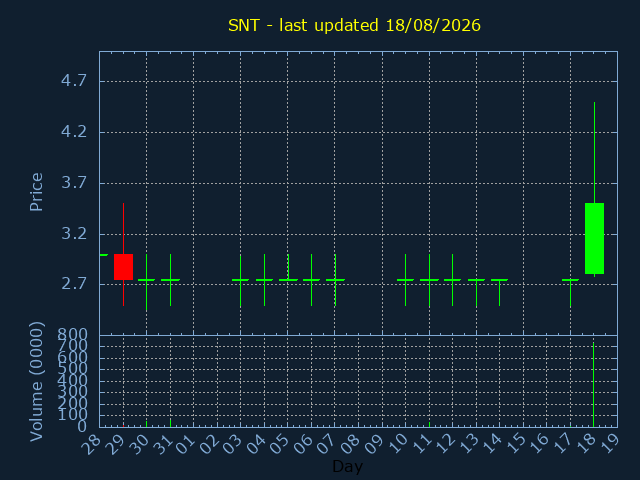Click the green doji cross on day 30
The width and height of the screenshot is (640, 480).
tap(147, 280)
